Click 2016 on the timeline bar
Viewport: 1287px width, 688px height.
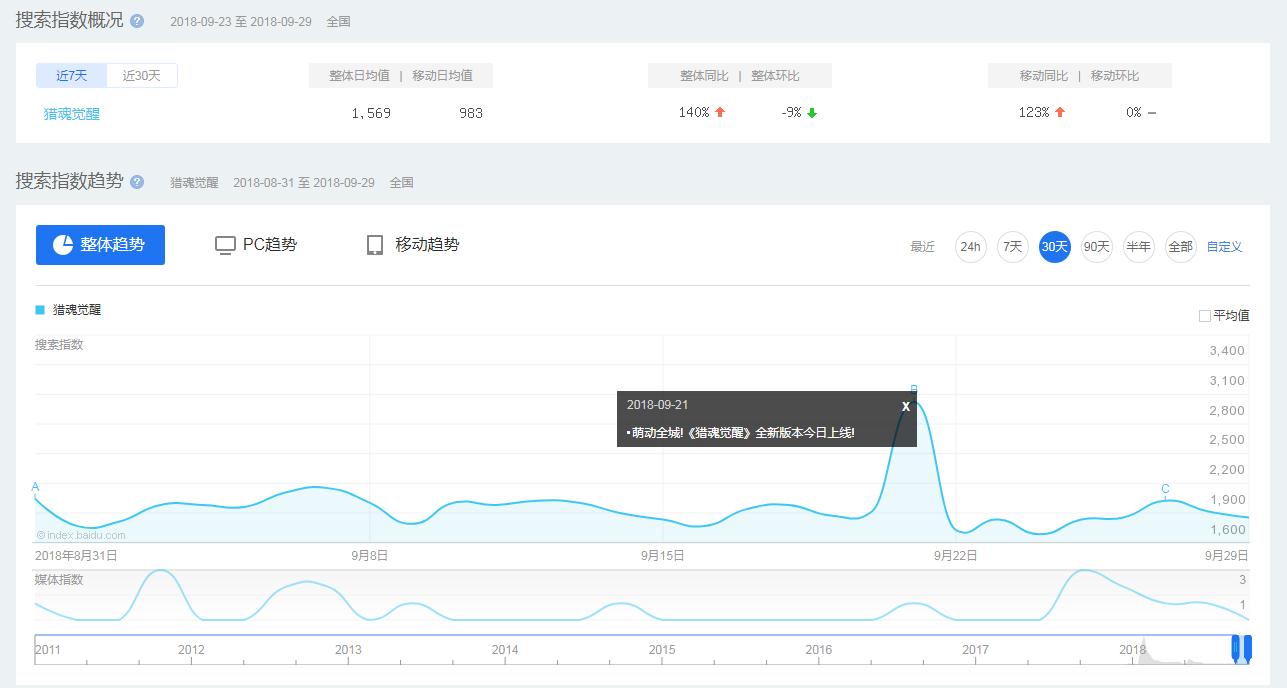pyautogui.click(x=819, y=650)
